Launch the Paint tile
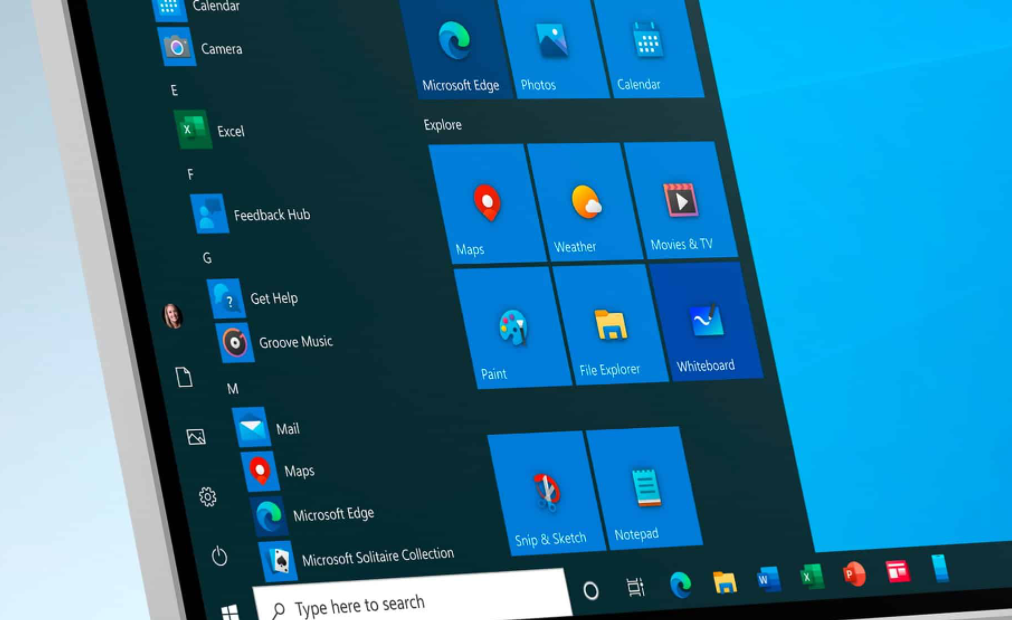Image resolution: width=1012 pixels, height=620 pixels. [513, 328]
